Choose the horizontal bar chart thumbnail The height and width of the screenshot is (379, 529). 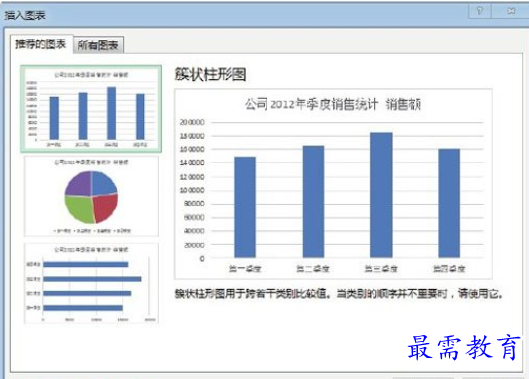[x=91, y=283]
